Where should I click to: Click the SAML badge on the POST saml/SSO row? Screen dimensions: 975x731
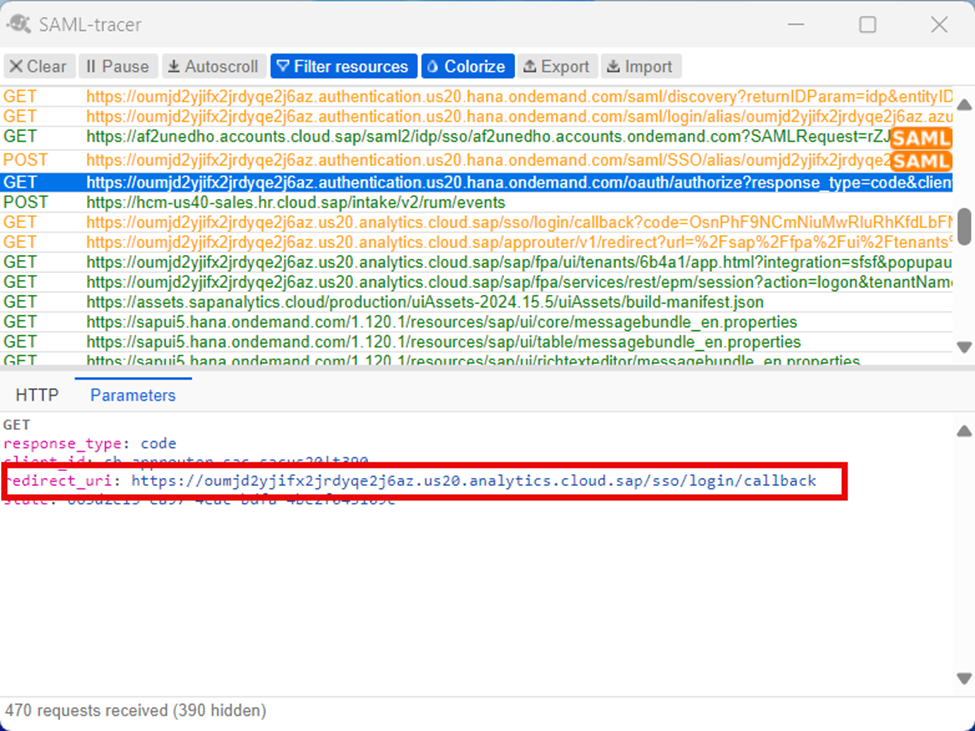coord(921,161)
